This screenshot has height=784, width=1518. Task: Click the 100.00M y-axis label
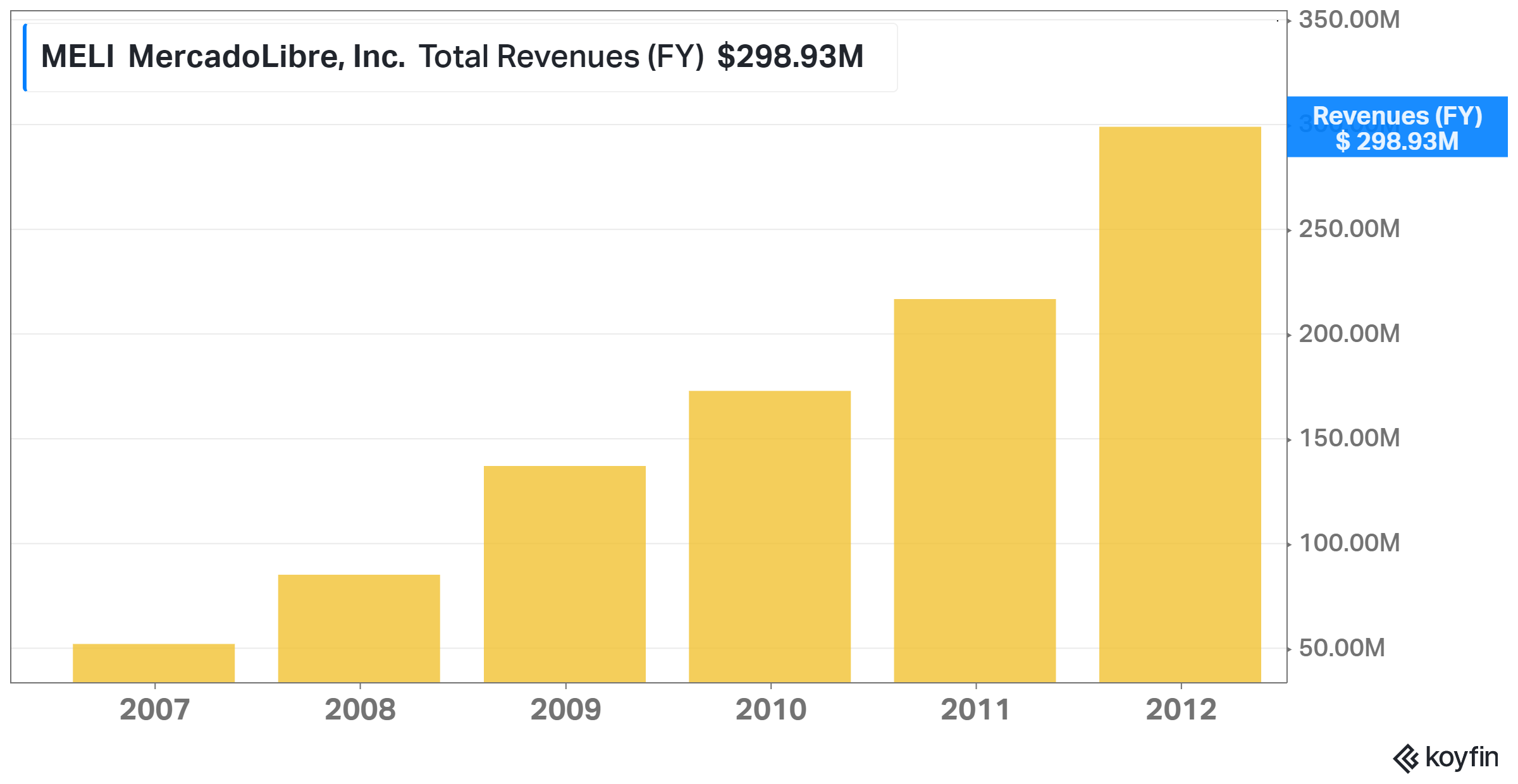coord(1349,543)
